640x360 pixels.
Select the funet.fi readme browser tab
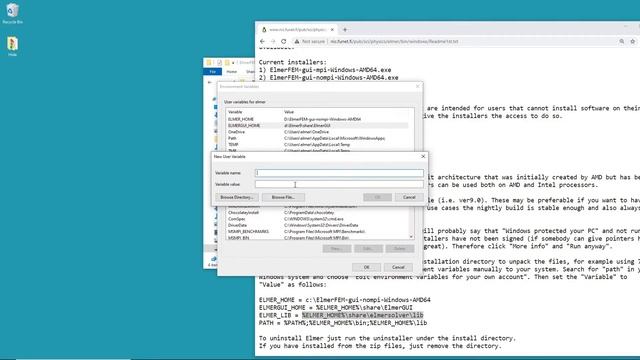tap(297, 29)
